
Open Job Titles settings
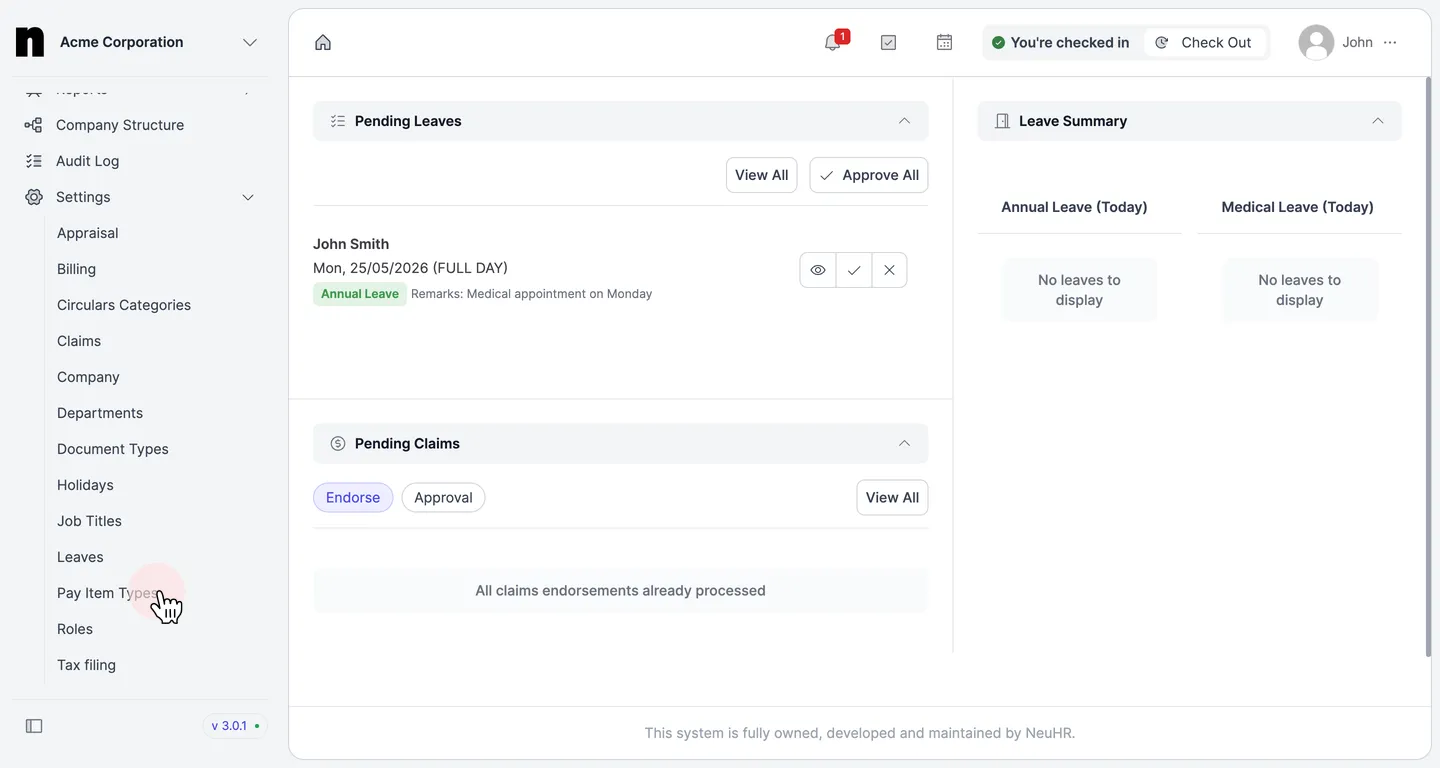89,521
